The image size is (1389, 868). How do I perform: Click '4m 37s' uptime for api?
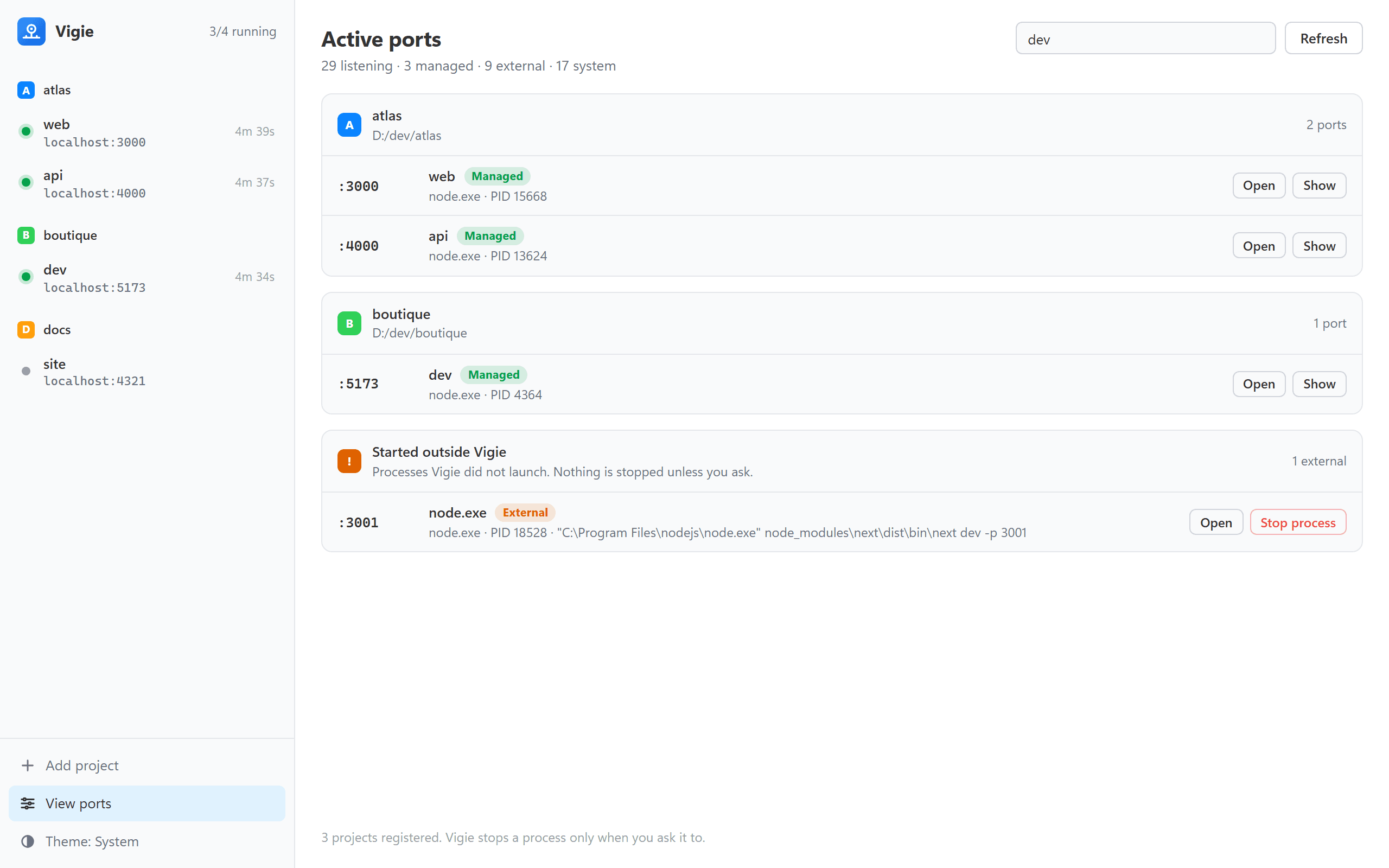255,183
